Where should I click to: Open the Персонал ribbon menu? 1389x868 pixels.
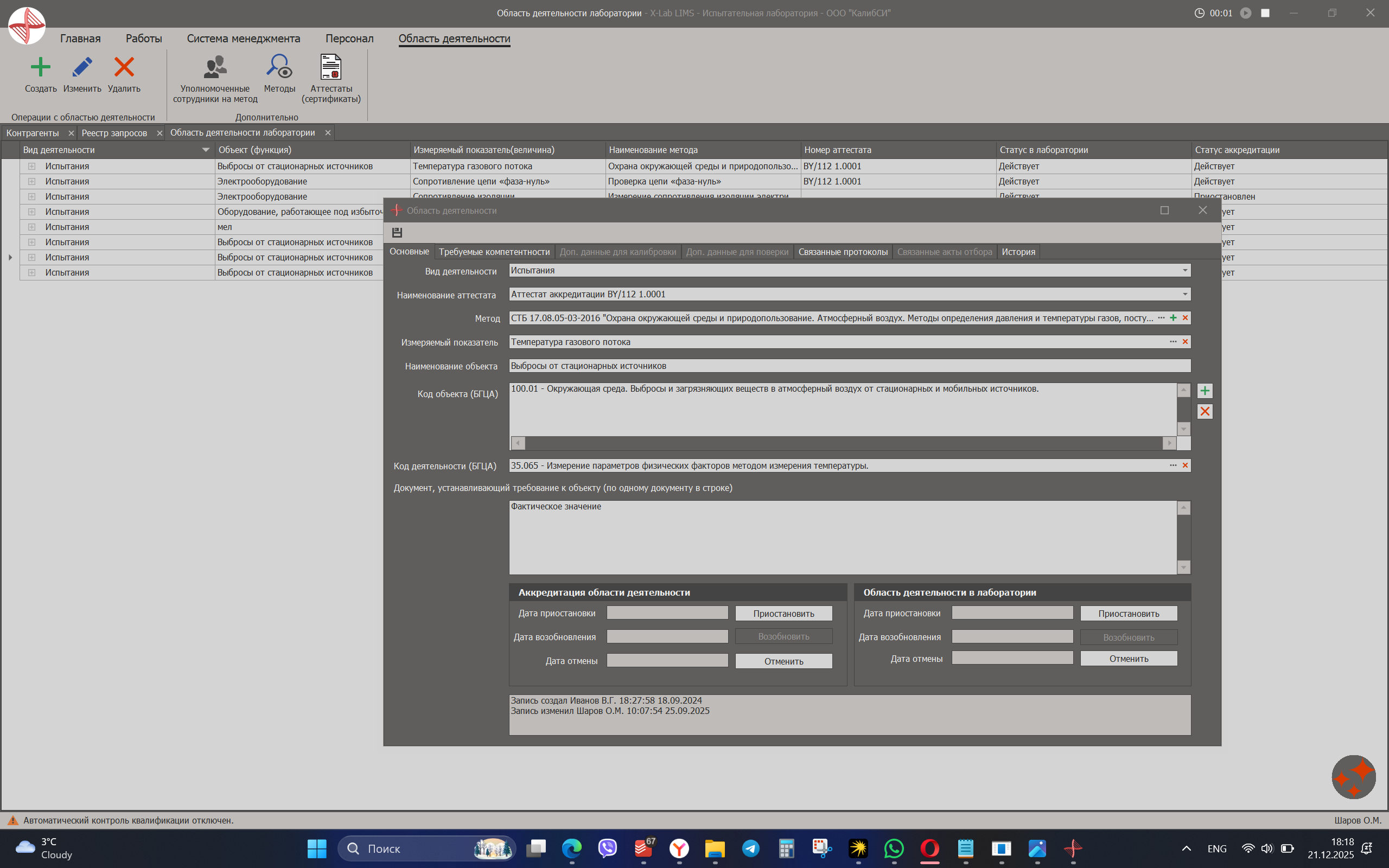click(x=349, y=39)
